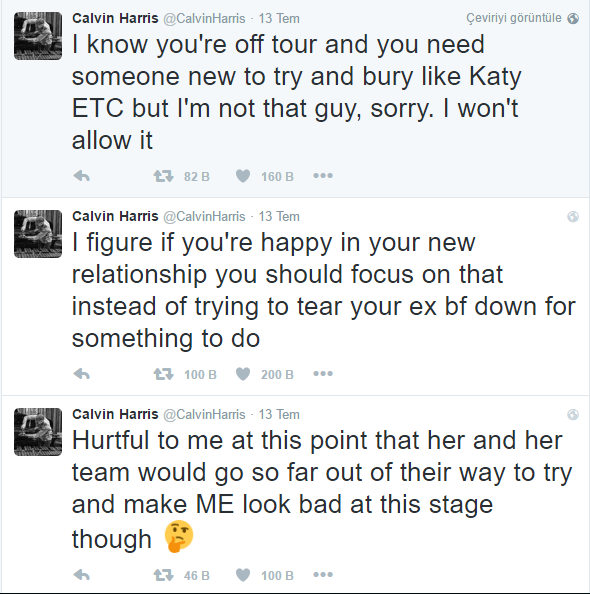The height and width of the screenshot is (594, 590).
Task: Click globe icon on second tweet
Action: [x=573, y=216]
